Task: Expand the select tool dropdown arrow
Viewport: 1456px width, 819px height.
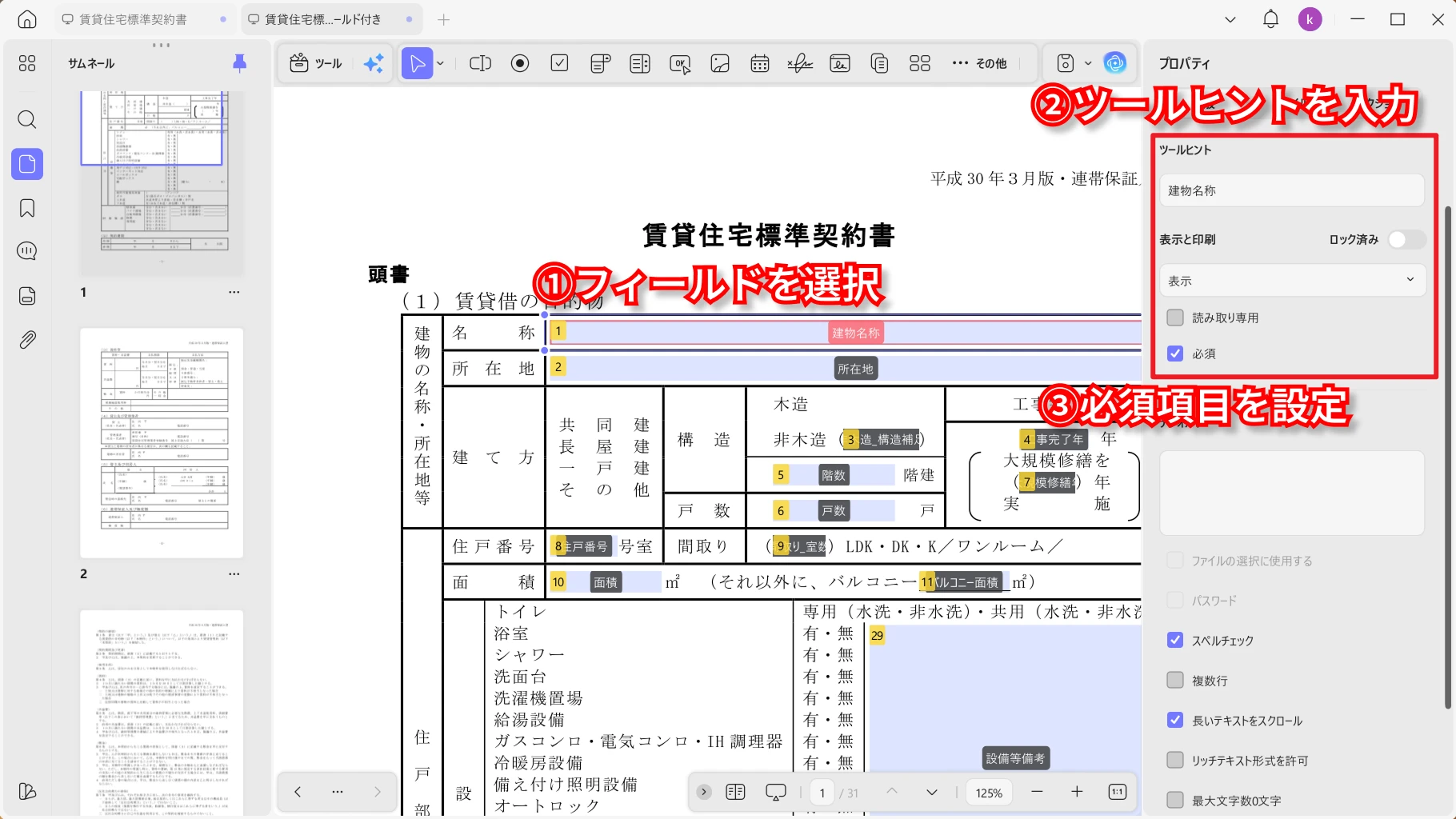Action: [x=440, y=63]
